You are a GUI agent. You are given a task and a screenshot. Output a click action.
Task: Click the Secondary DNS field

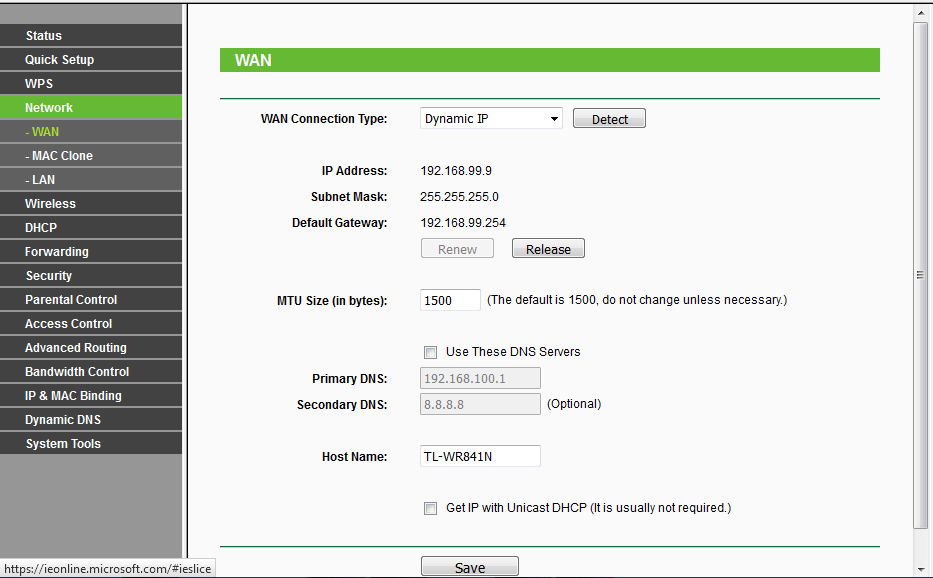click(x=480, y=404)
